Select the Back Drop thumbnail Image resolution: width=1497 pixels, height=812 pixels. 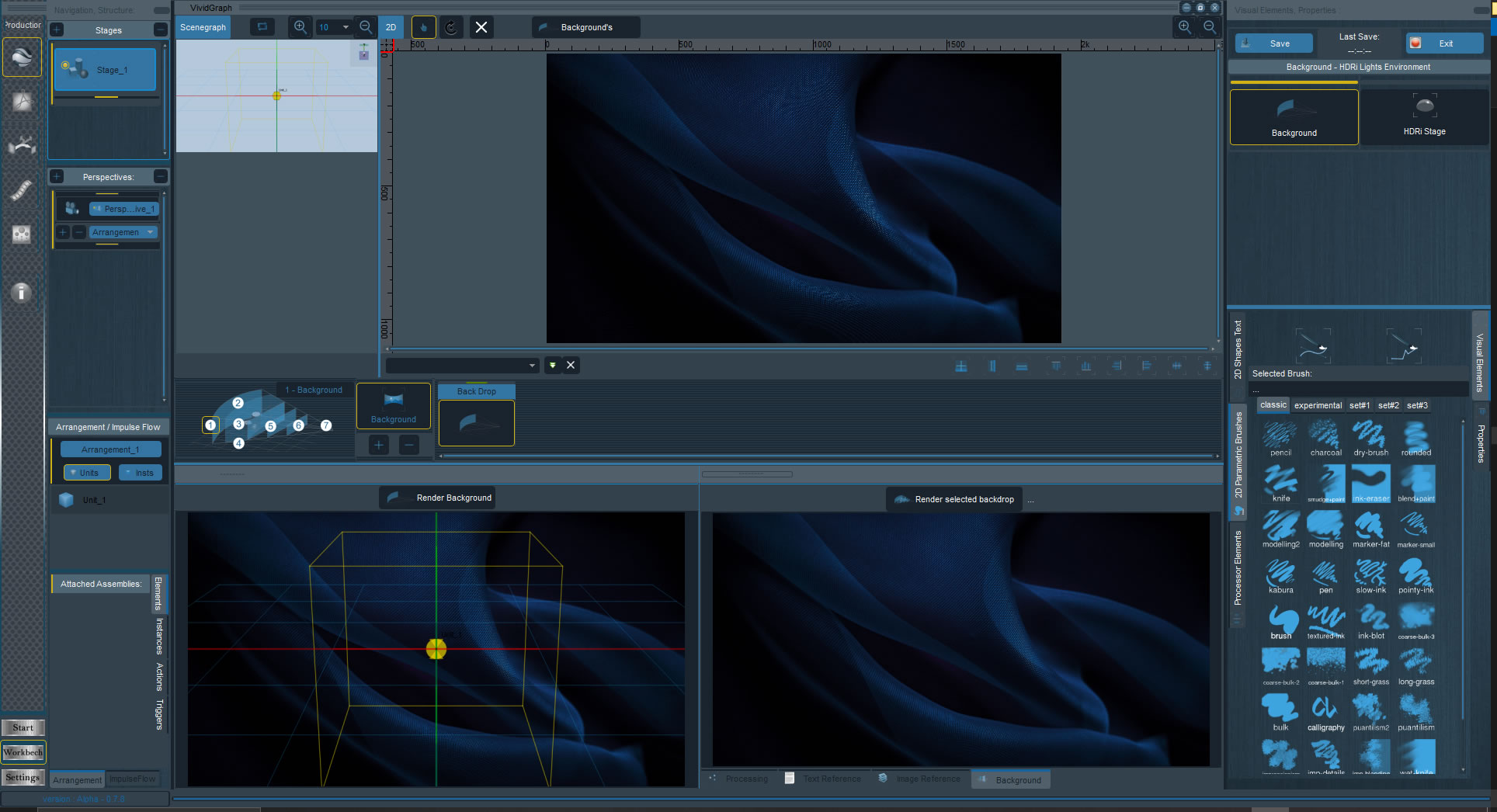point(476,423)
